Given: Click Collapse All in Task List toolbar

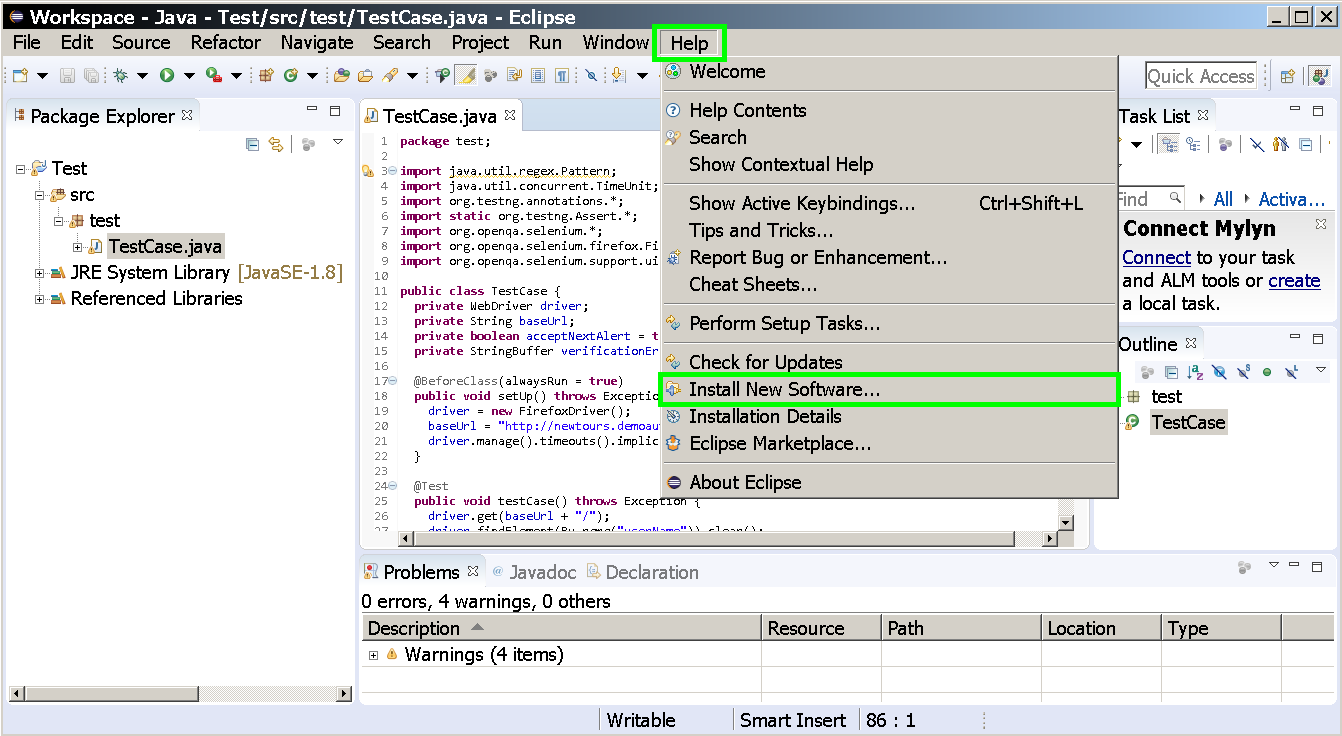Looking at the screenshot, I should pos(1306,143).
